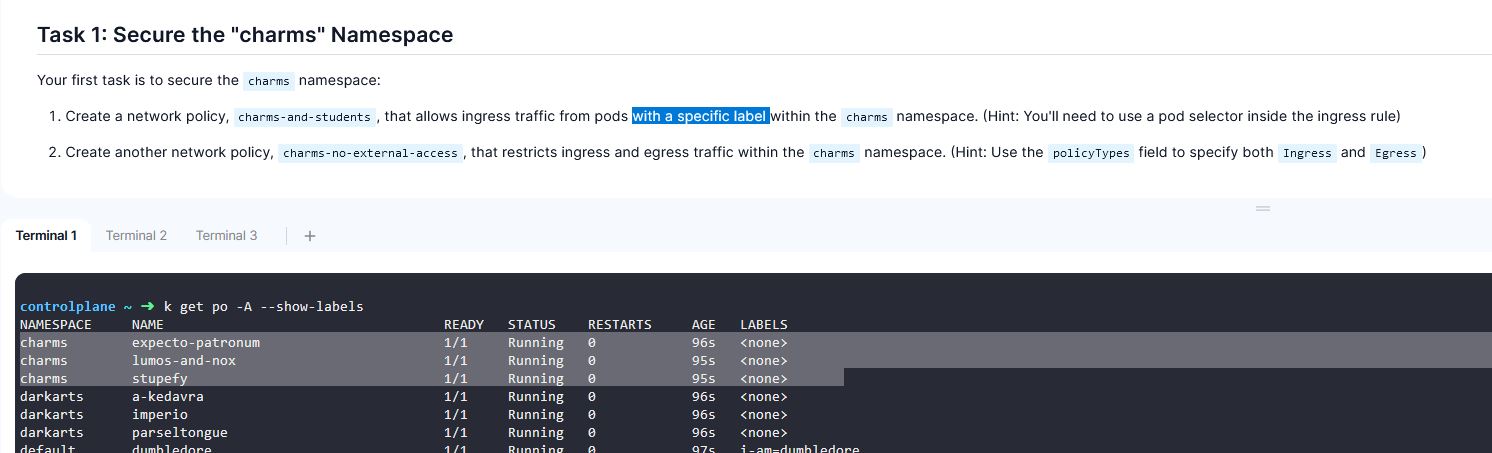Click the charms-and-students code label
The image size is (1492, 453).
pyautogui.click(x=305, y=117)
